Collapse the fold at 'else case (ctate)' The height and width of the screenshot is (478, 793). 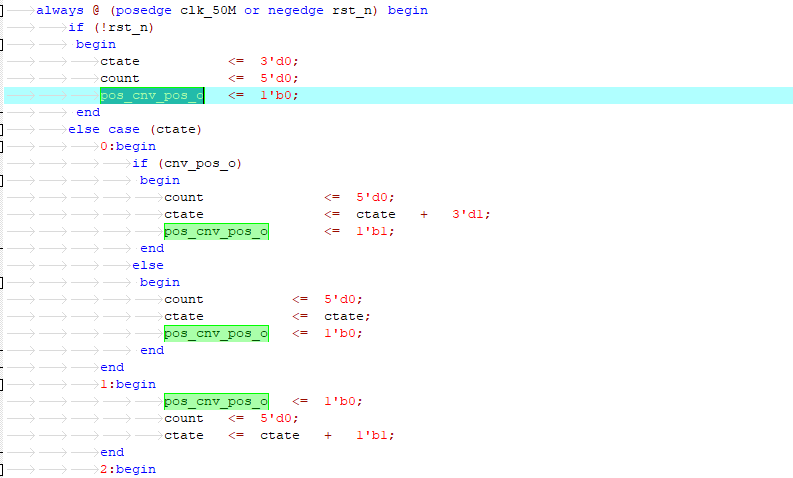tap(3, 129)
